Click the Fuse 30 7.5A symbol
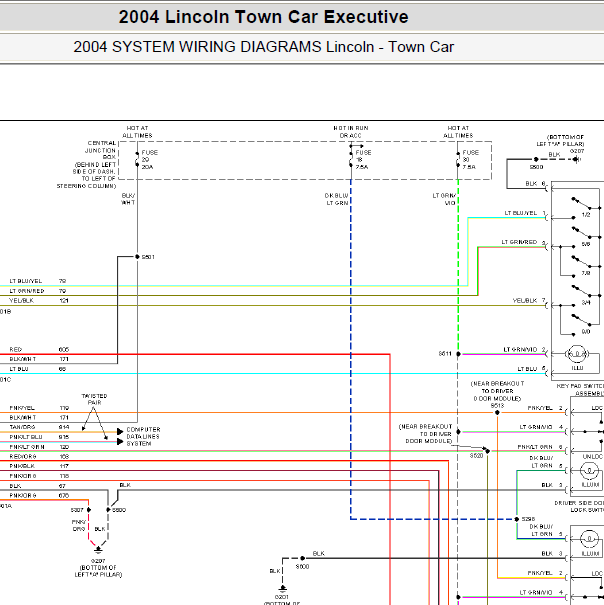 pyautogui.click(x=458, y=159)
